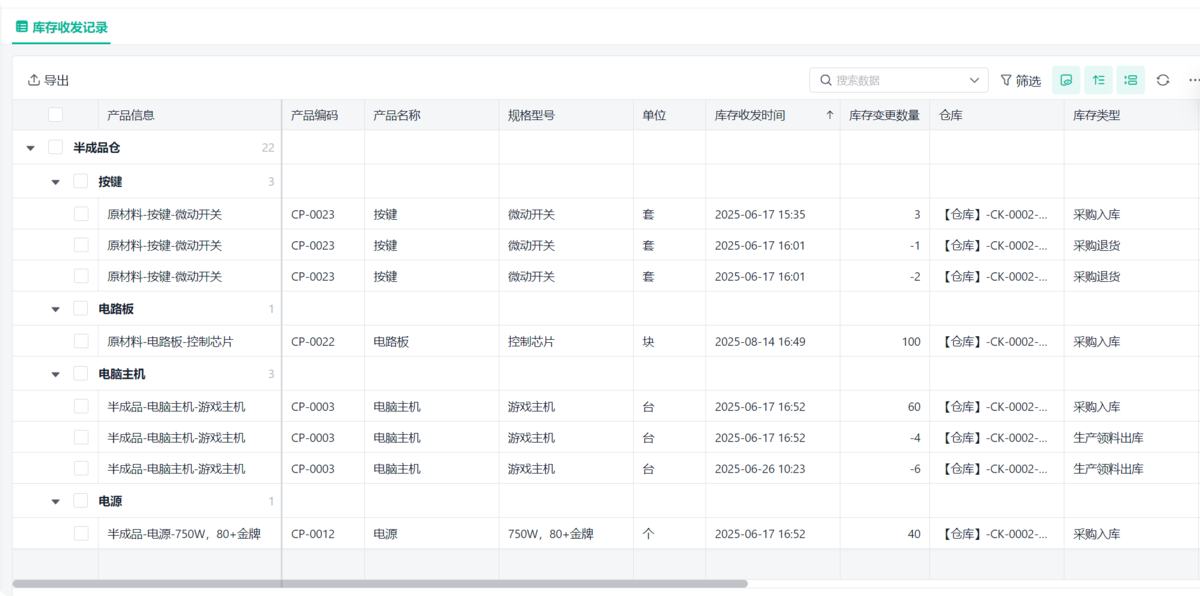Collapse the 按键 subgroup
This screenshot has height=596, width=1200.
pyautogui.click(x=56, y=182)
